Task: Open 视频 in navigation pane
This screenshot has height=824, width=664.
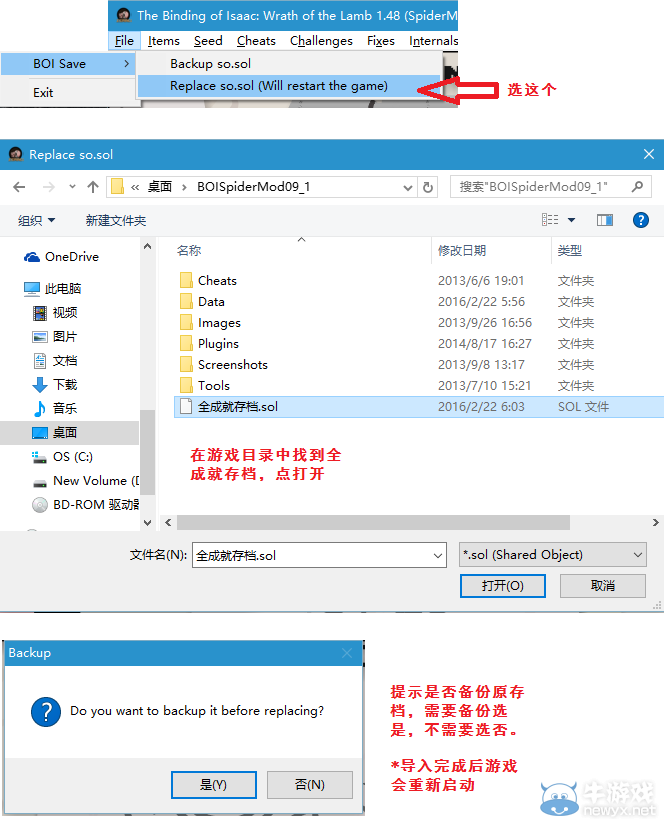Action: coord(55,313)
